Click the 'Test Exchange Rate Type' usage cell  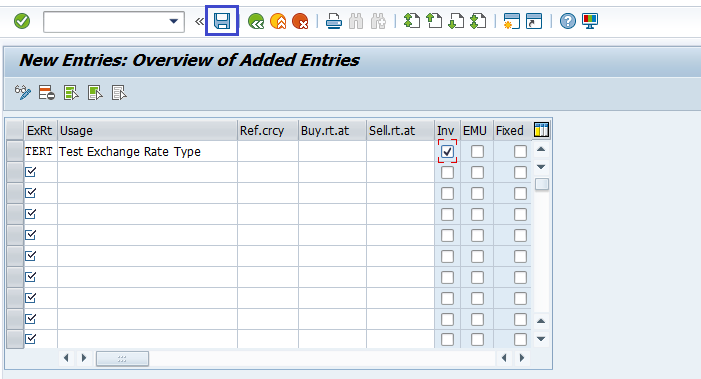[147, 152]
